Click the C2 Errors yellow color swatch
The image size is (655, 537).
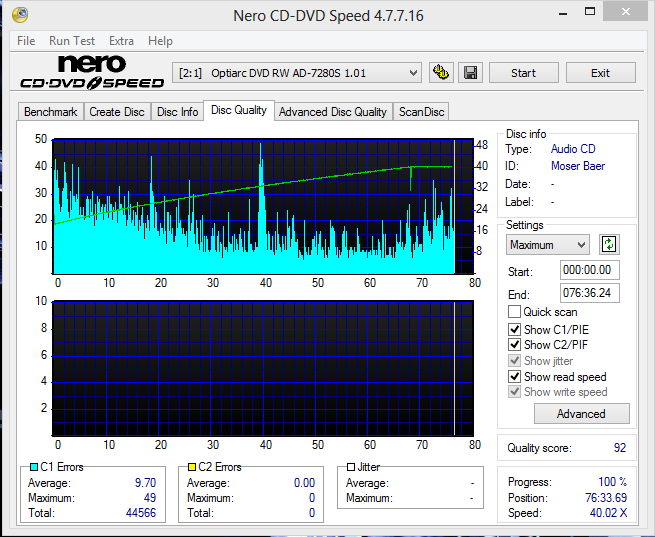click(192, 467)
